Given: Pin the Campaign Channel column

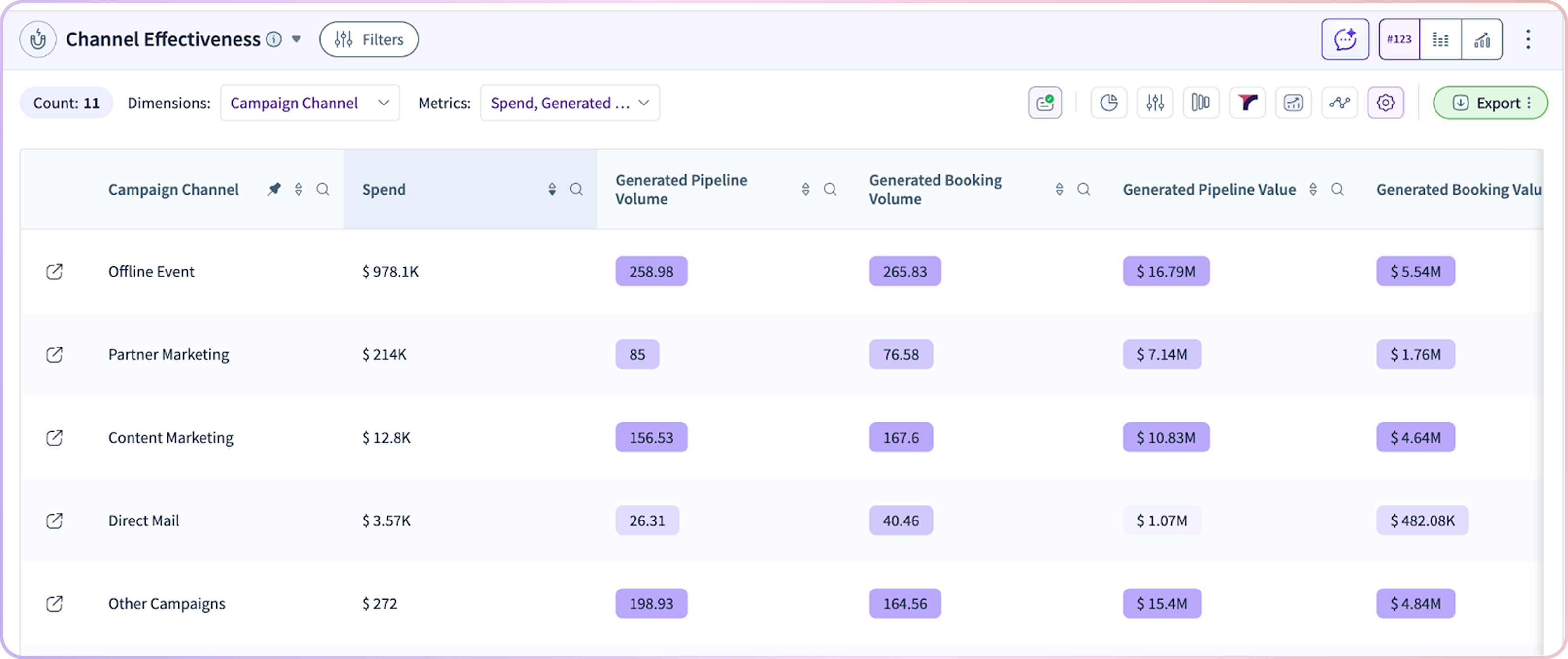Looking at the screenshot, I should pos(274,189).
